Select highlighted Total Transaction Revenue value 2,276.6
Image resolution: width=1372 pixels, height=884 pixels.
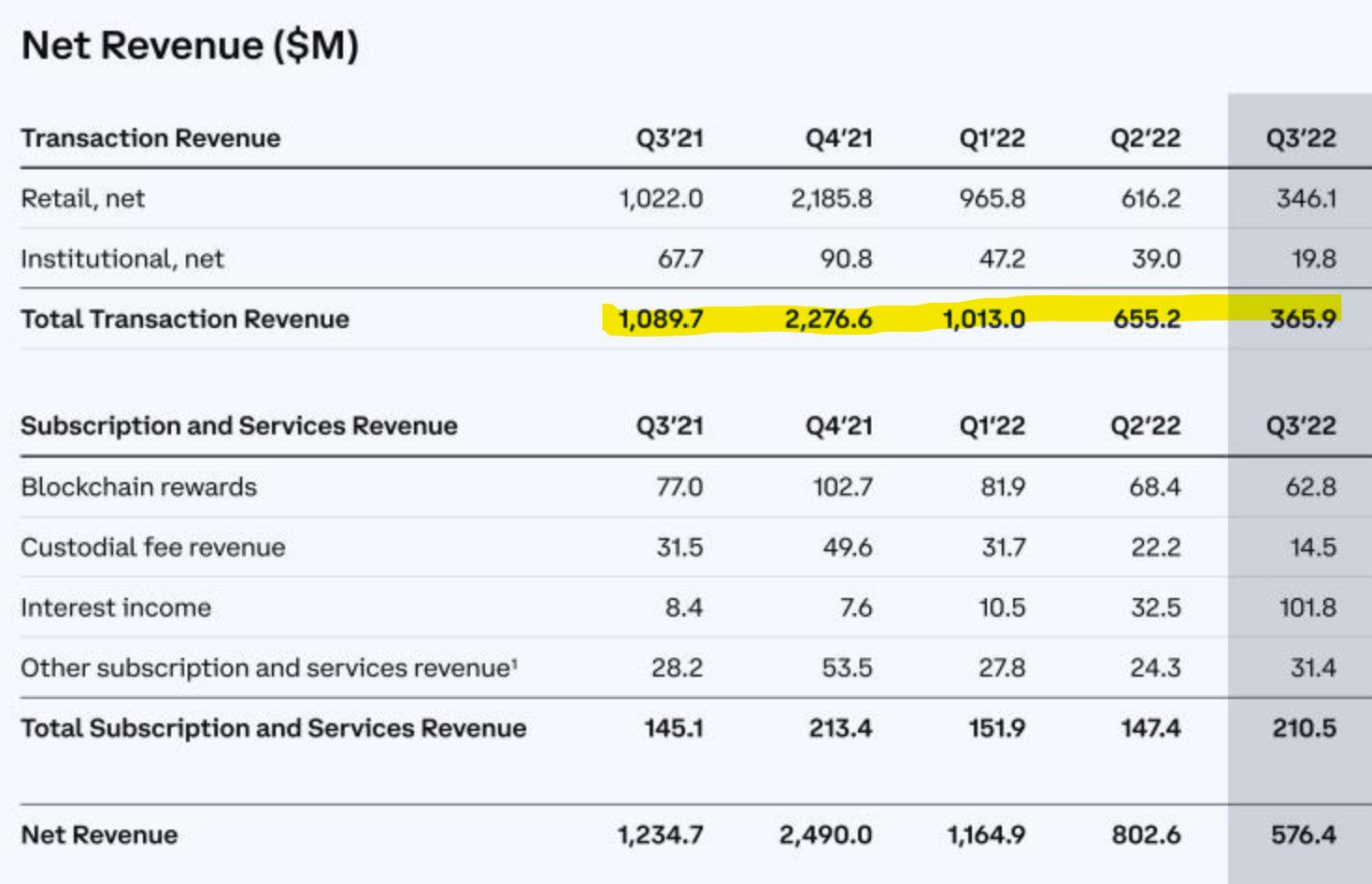[x=827, y=320]
